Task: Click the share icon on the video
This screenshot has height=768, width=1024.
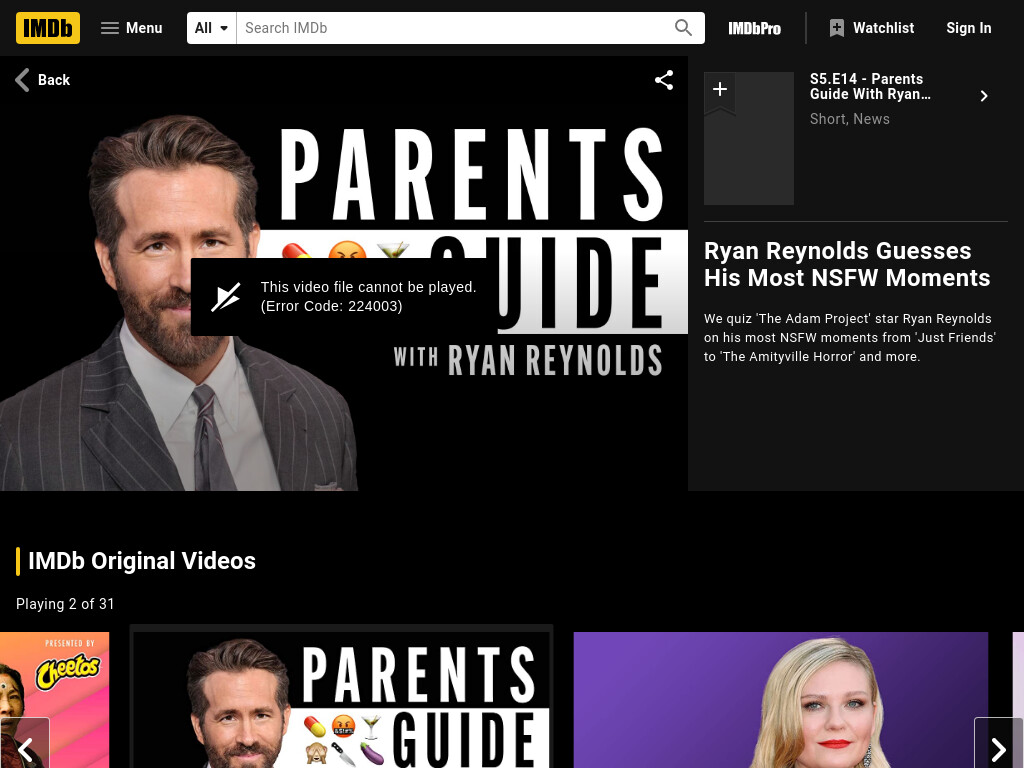Action: click(664, 80)
